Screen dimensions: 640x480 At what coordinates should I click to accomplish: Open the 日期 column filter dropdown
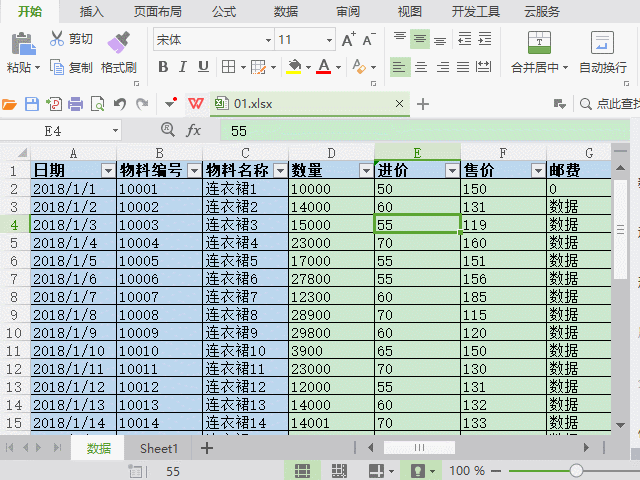coord(108,170)
